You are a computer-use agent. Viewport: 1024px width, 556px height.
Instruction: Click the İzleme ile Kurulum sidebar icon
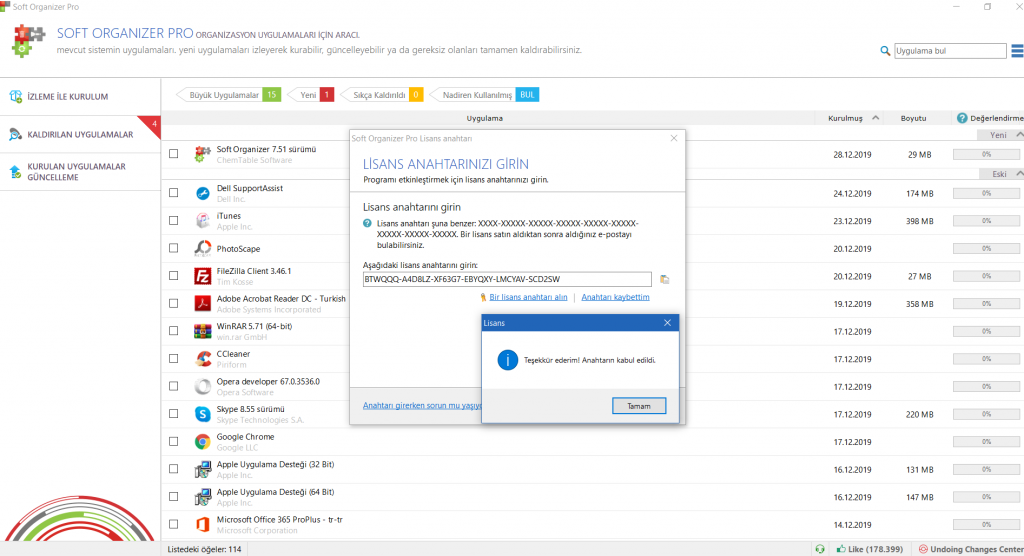pos(15,97)
